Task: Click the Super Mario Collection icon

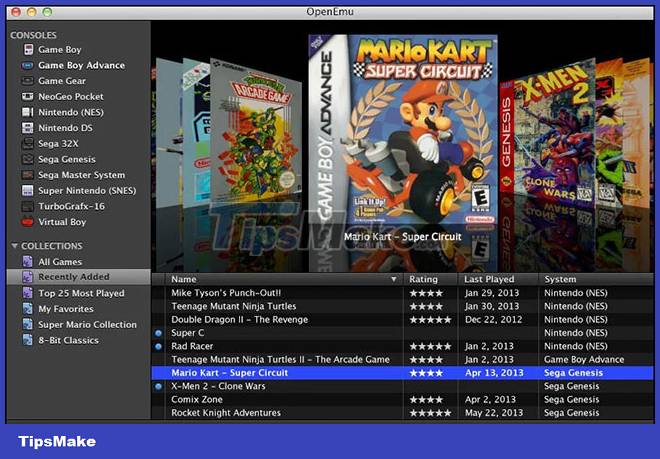Action: click(x=27, y=325)
